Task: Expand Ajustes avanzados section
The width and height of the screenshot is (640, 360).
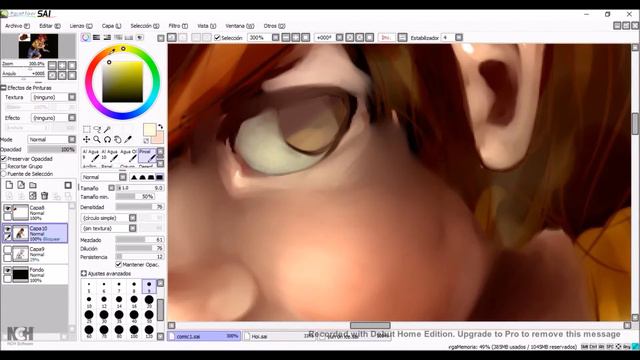Action: tap(84, 273)
